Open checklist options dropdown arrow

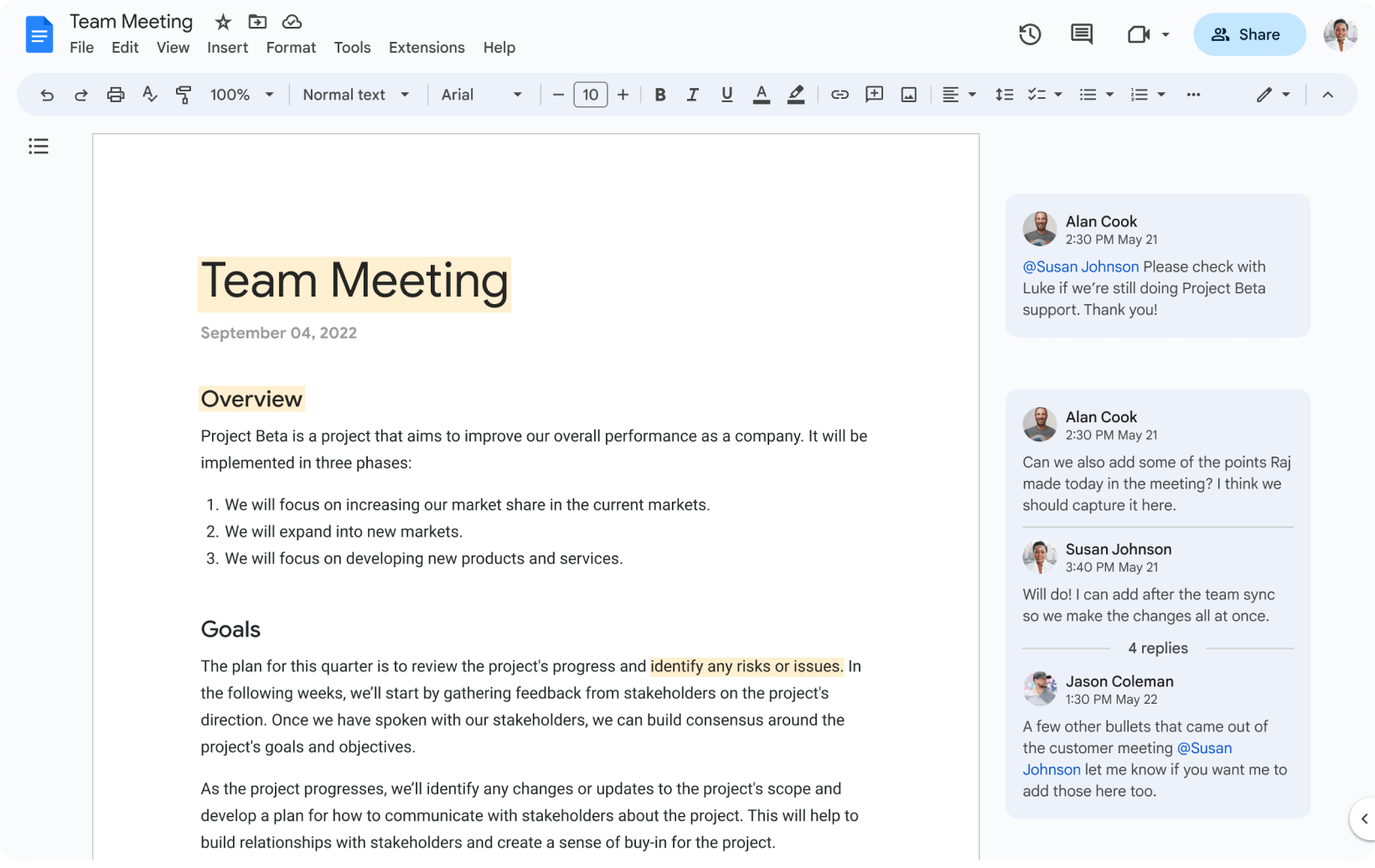pos(1058,95)
